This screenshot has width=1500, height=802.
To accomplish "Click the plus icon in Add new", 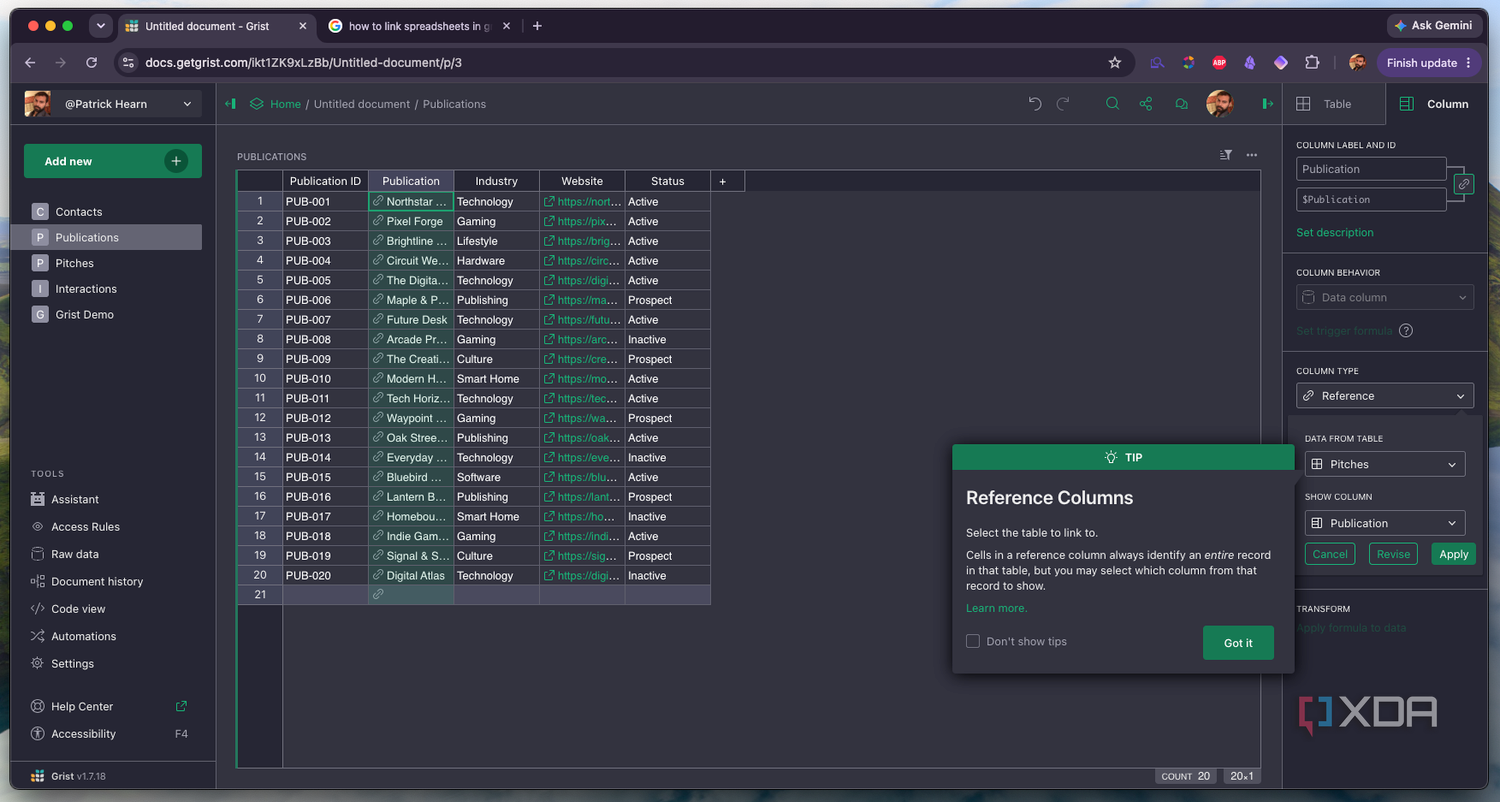I will click(x=176, y=161).
